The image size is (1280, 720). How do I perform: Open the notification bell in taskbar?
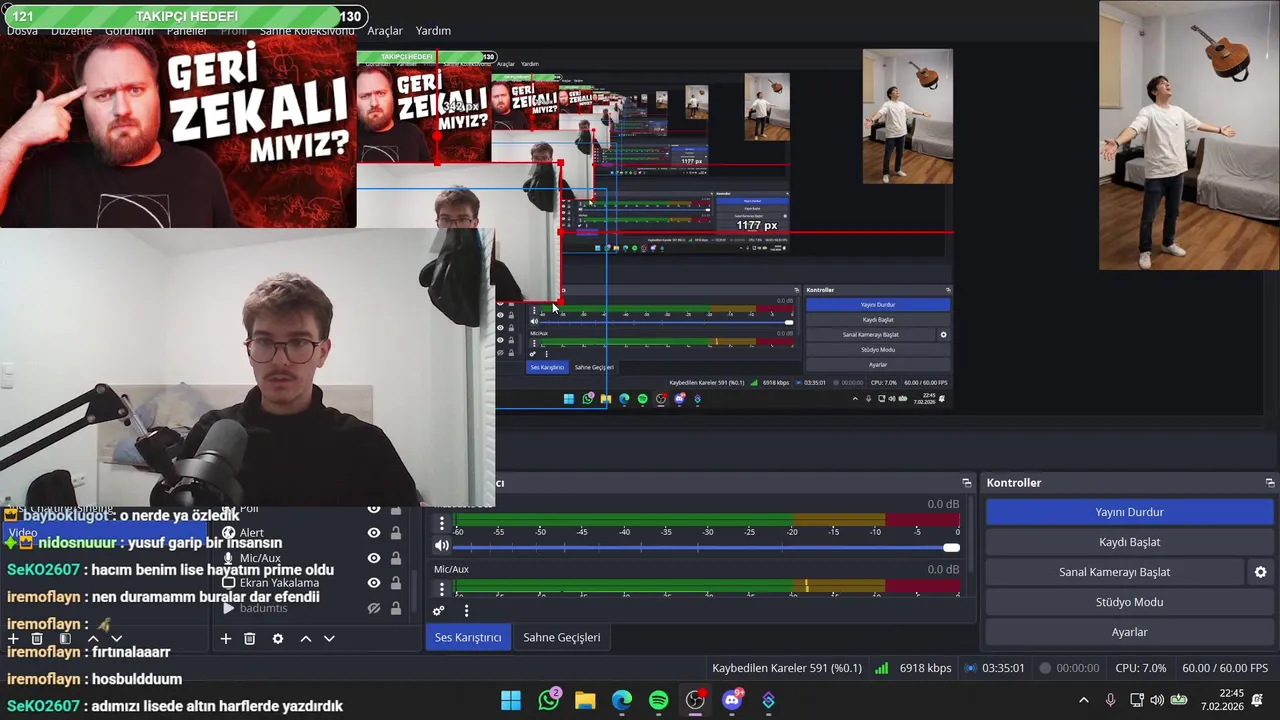point(1257,700)
